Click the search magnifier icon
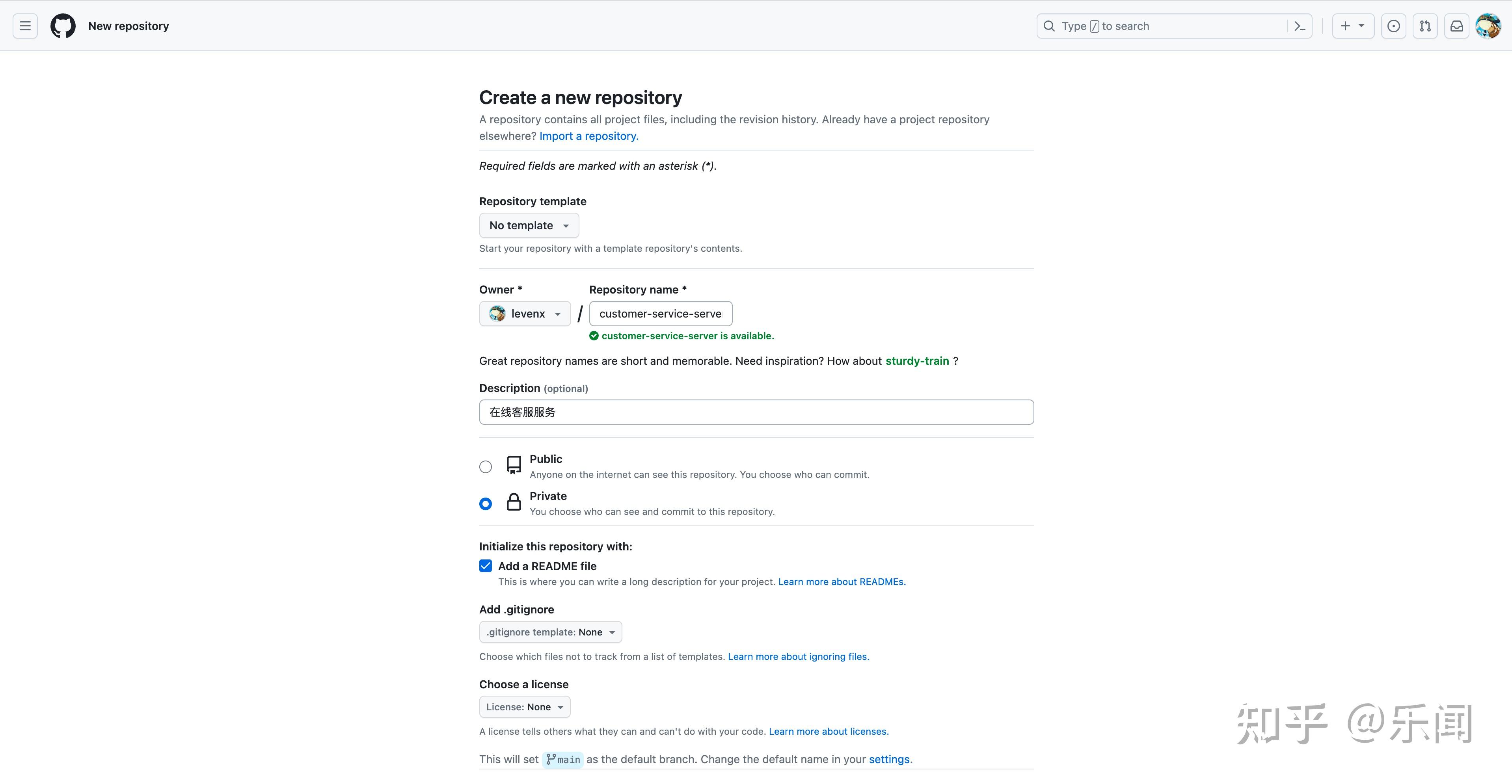The height and width of the screenshot is (784, 1512). click(x=1049, y=26)
